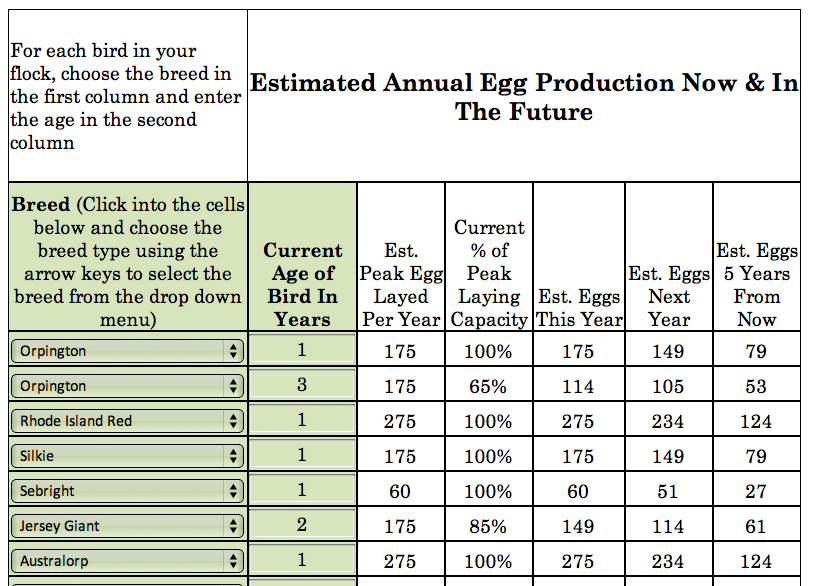Select the 65% peak laying capacity cell

pos(488,385)
